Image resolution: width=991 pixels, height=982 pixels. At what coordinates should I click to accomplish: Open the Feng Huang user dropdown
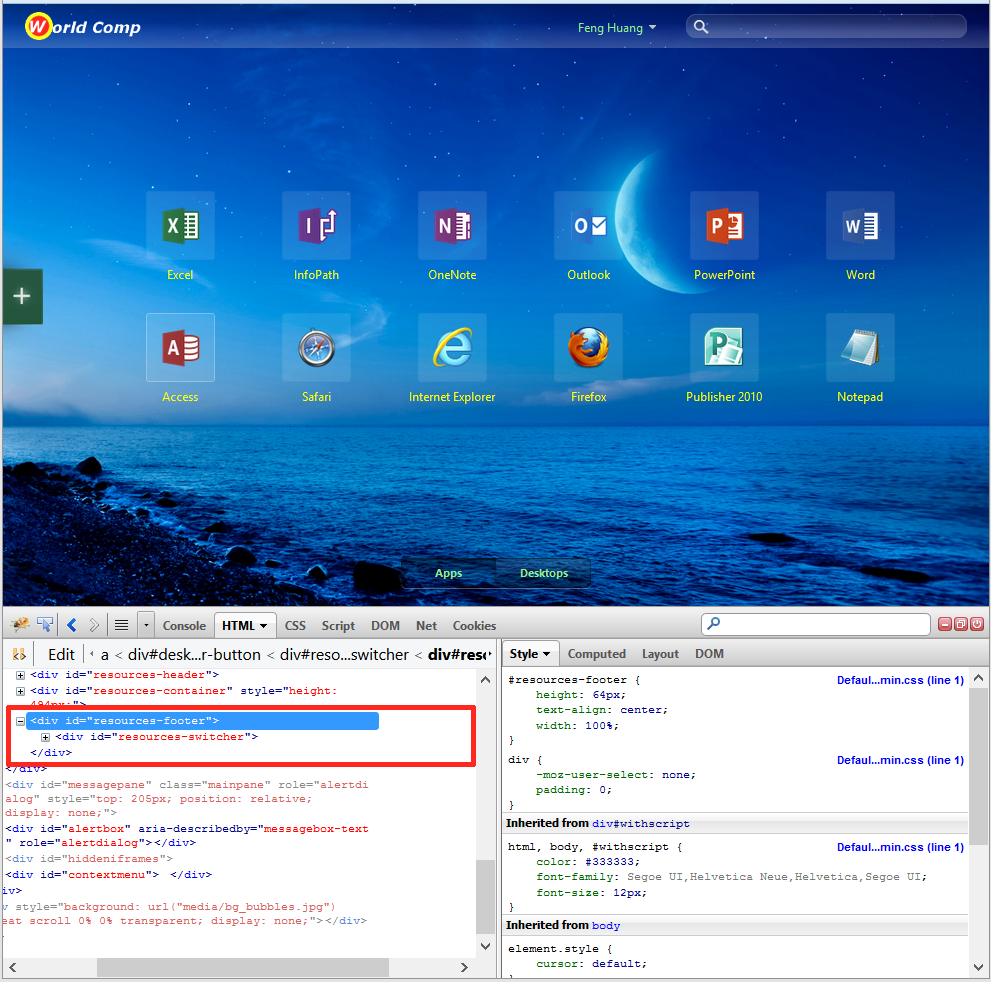tap(617, 28)
